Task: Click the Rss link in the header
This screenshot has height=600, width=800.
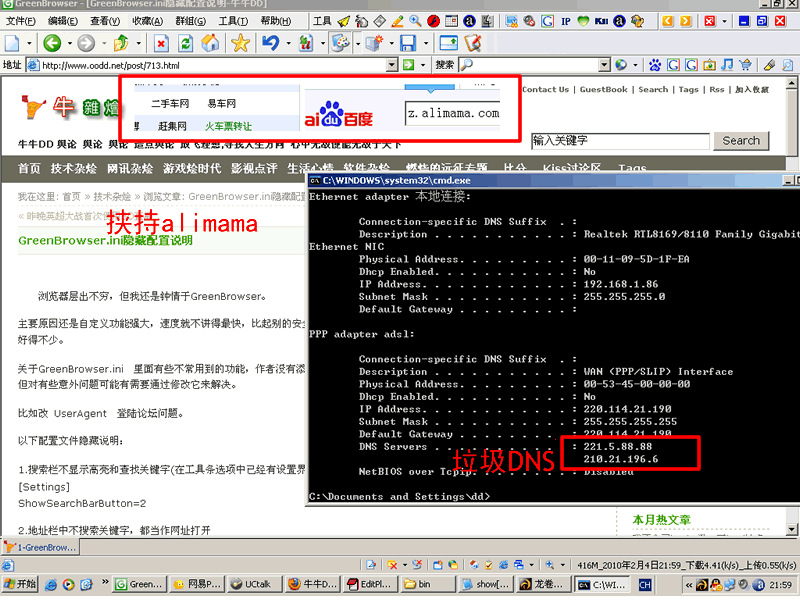Action: (x=717, y=89)
